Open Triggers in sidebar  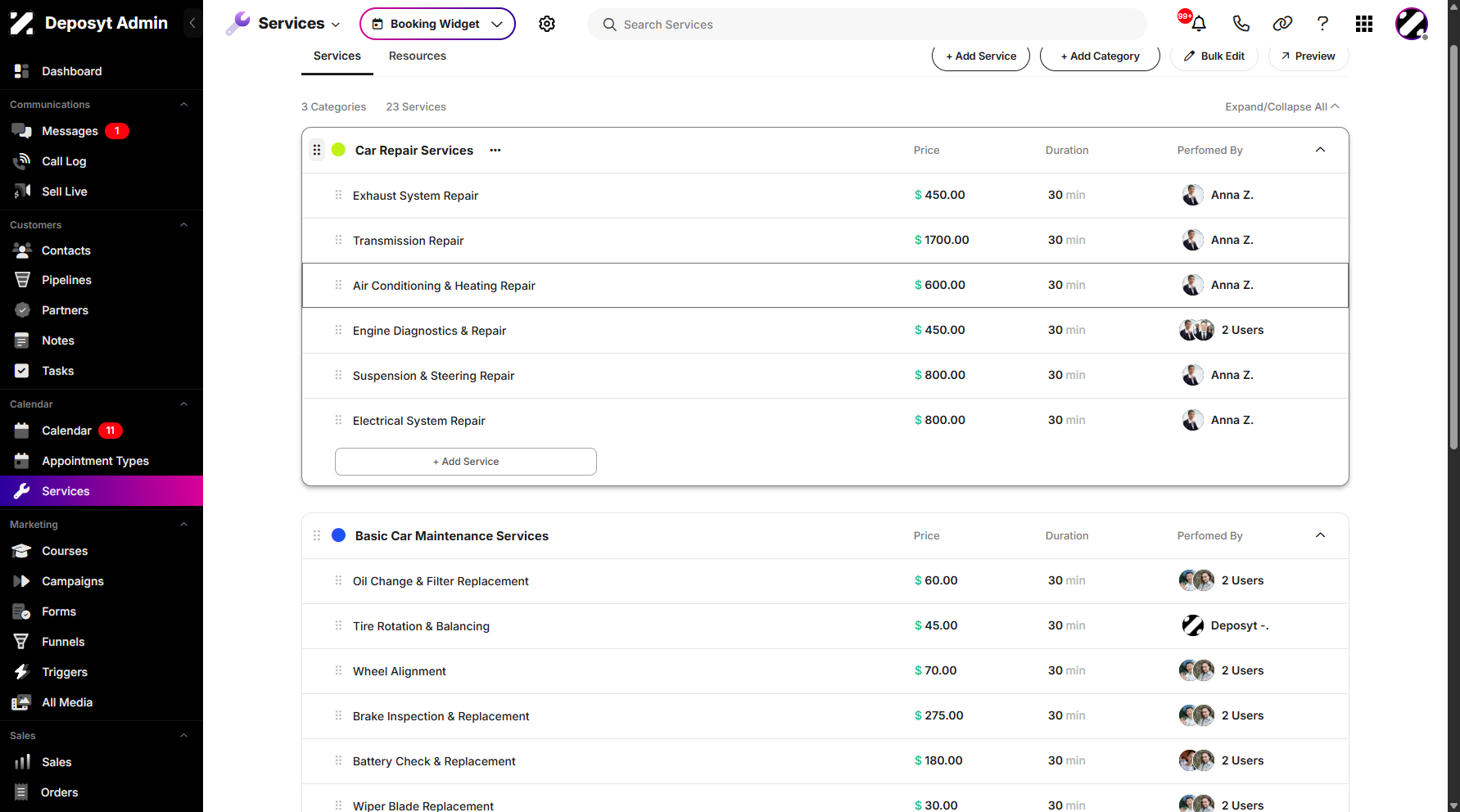pos(65,672)
